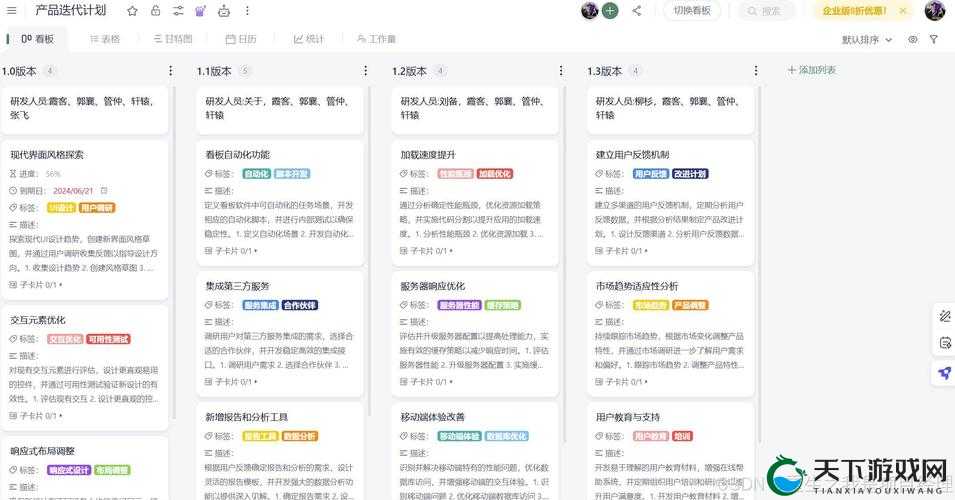
Task: Expand 子卡片 0/1 under 现代界面风格探索
Action: (x=35, y=284)
